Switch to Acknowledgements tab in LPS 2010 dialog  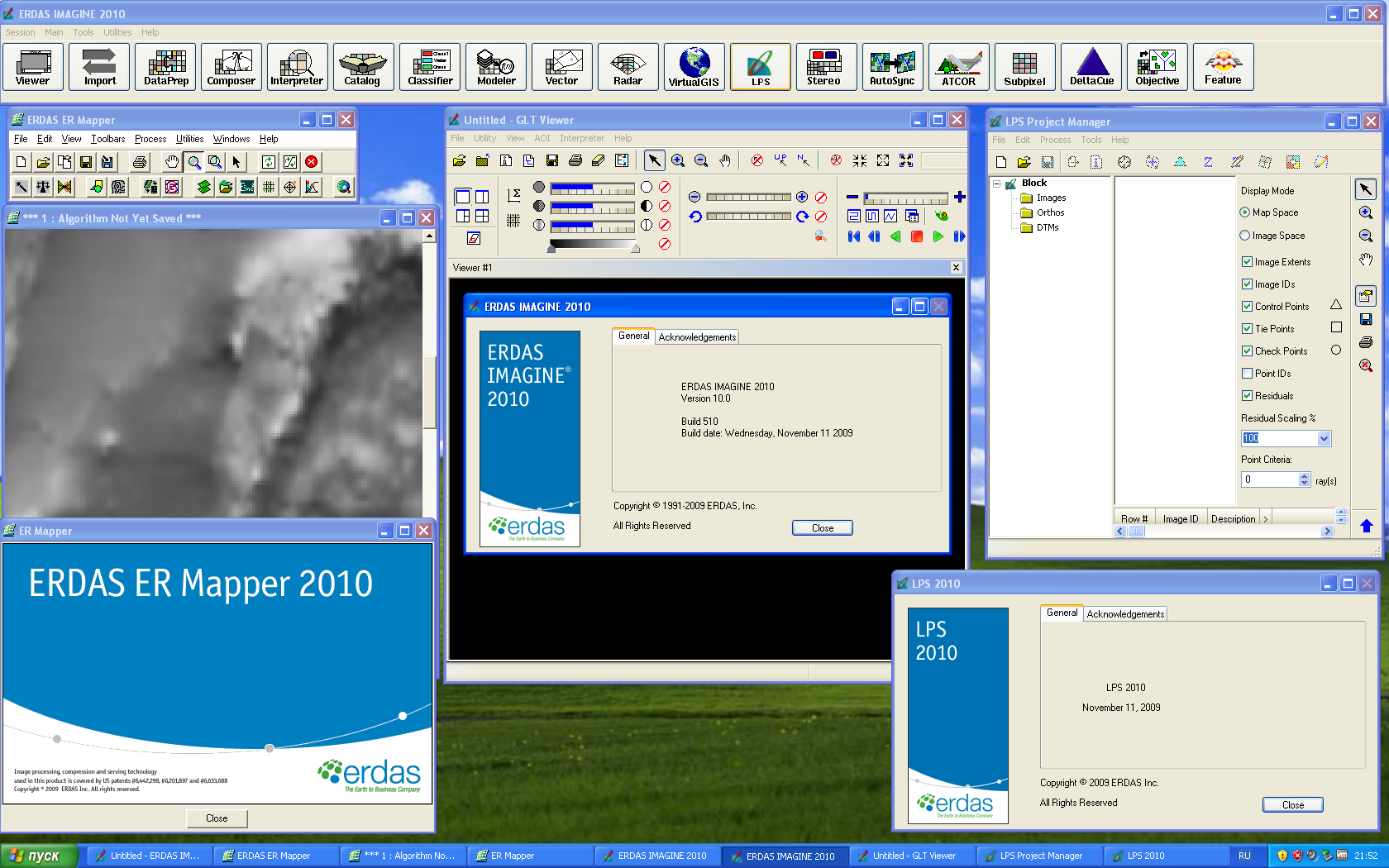point(1125,613)
